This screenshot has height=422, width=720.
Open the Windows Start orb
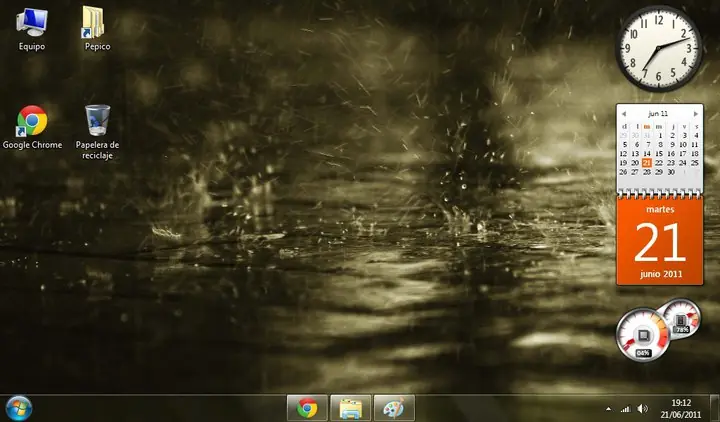pos(18,408)
